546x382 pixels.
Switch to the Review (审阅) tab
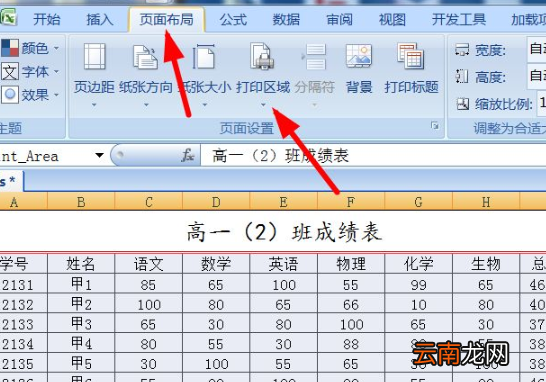(x=339, y=20)
